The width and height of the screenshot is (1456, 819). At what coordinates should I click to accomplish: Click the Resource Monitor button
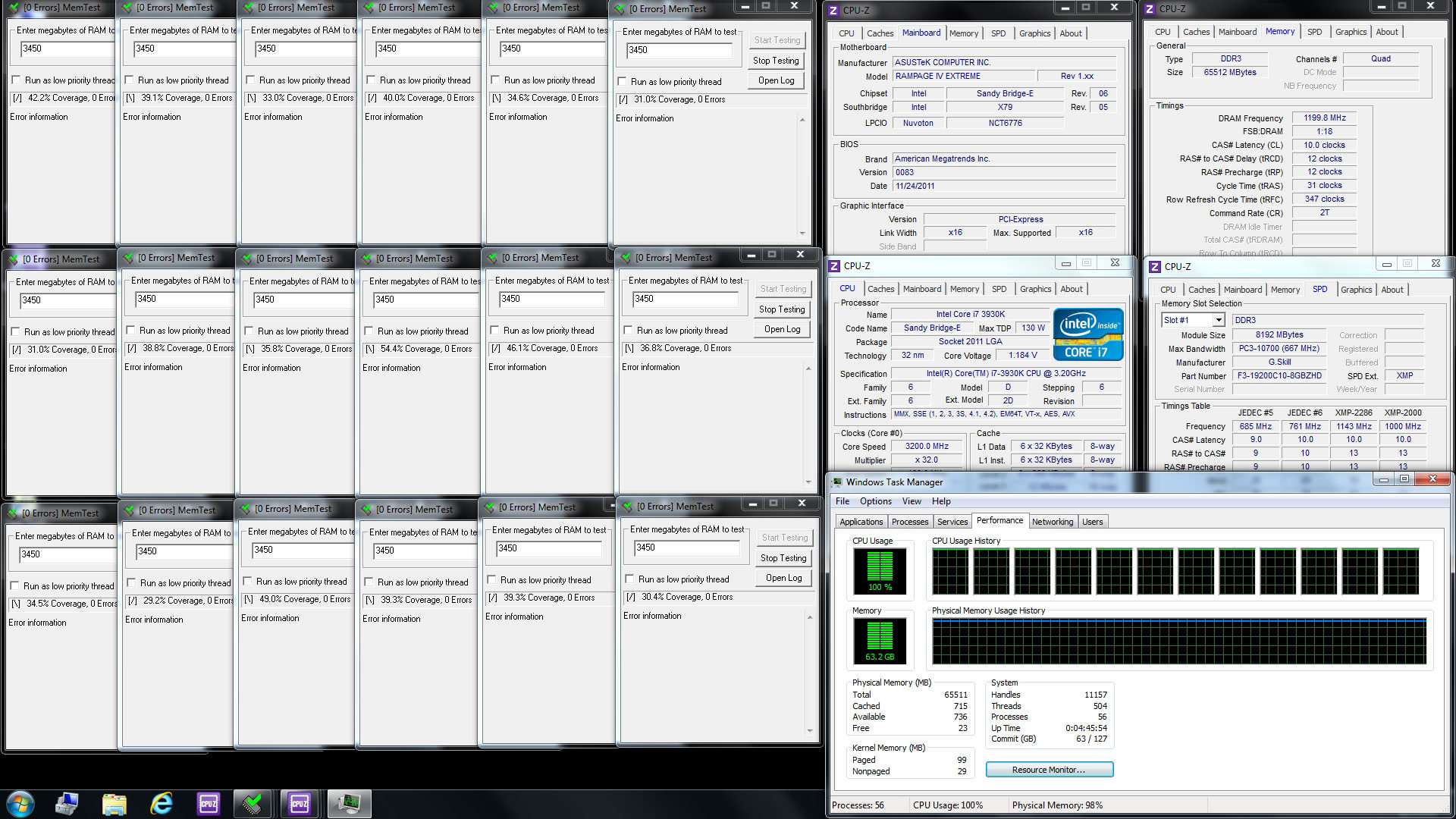[x=1049, y=769]
